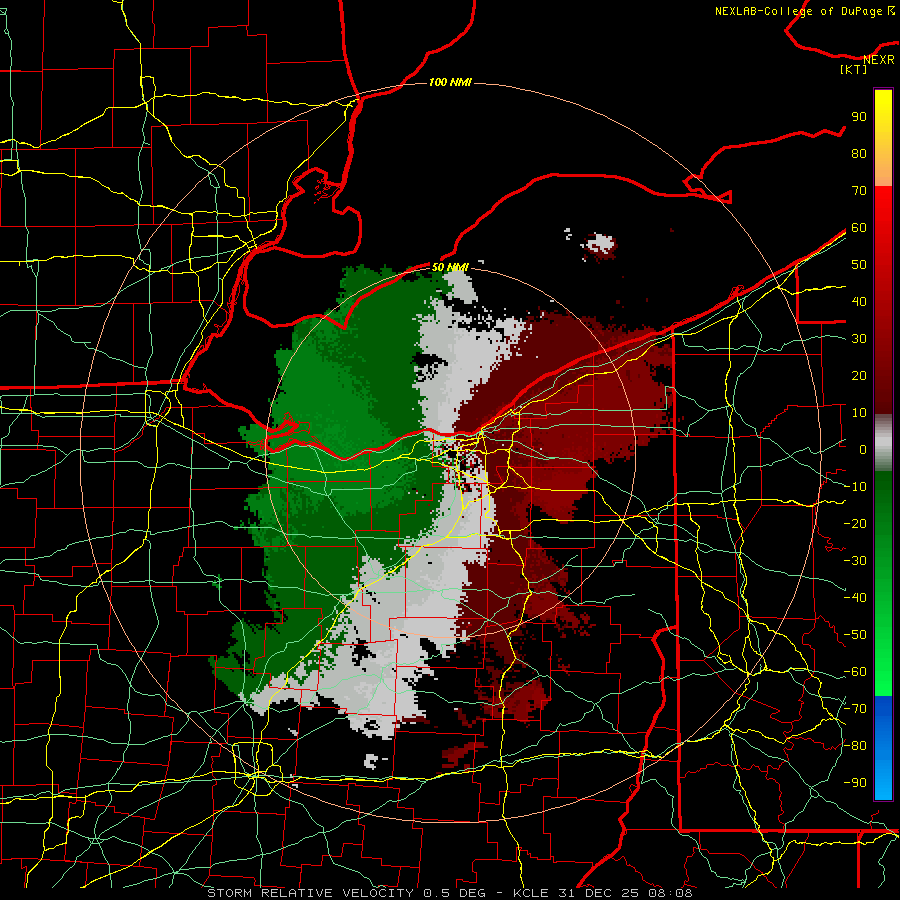Click the NEXR label in the top corner

[879, 60]
